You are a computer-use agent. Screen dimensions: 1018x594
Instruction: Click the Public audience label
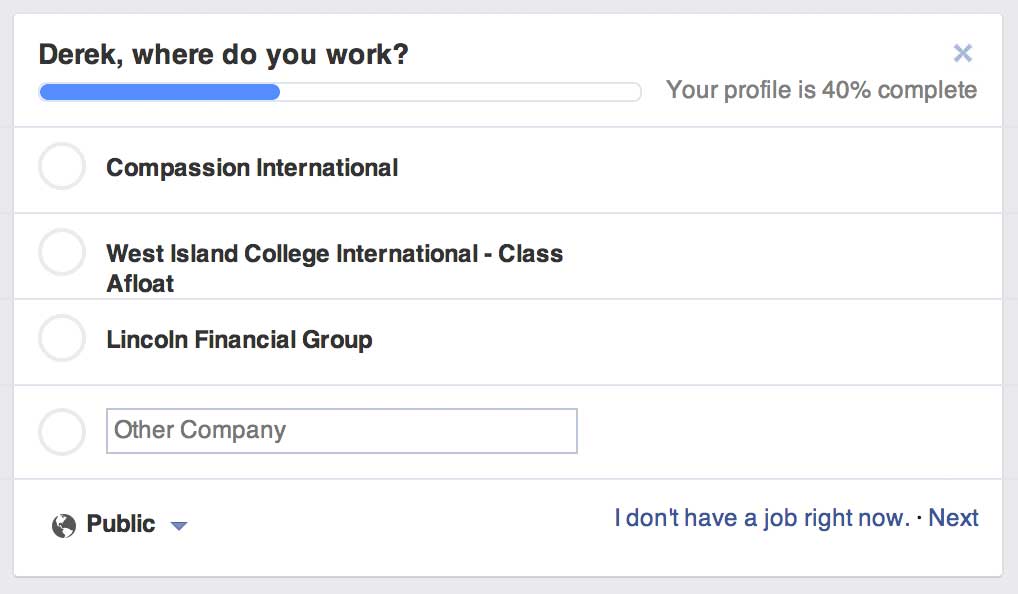pyautogui.click(x=121, y=524)
